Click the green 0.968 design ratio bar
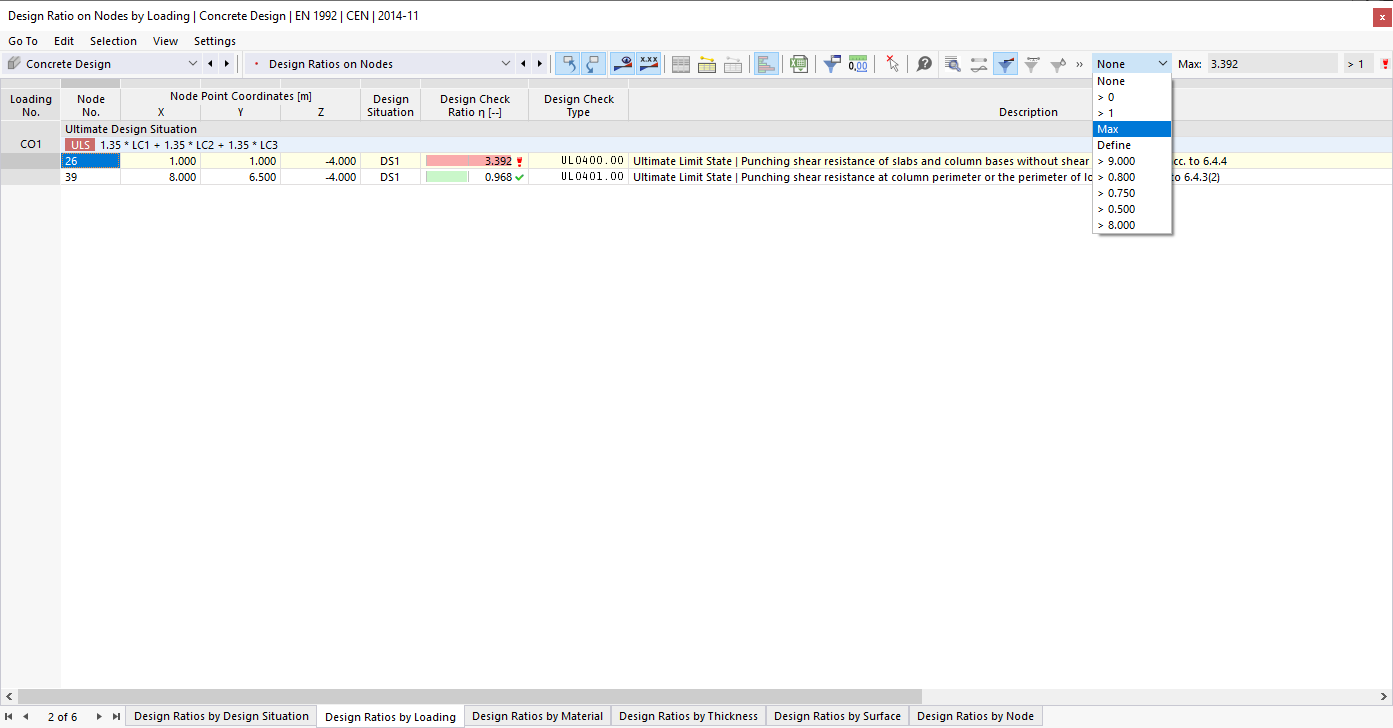Image resolution: width=1393 pixels, height=728 pixels. pos(447,177)
